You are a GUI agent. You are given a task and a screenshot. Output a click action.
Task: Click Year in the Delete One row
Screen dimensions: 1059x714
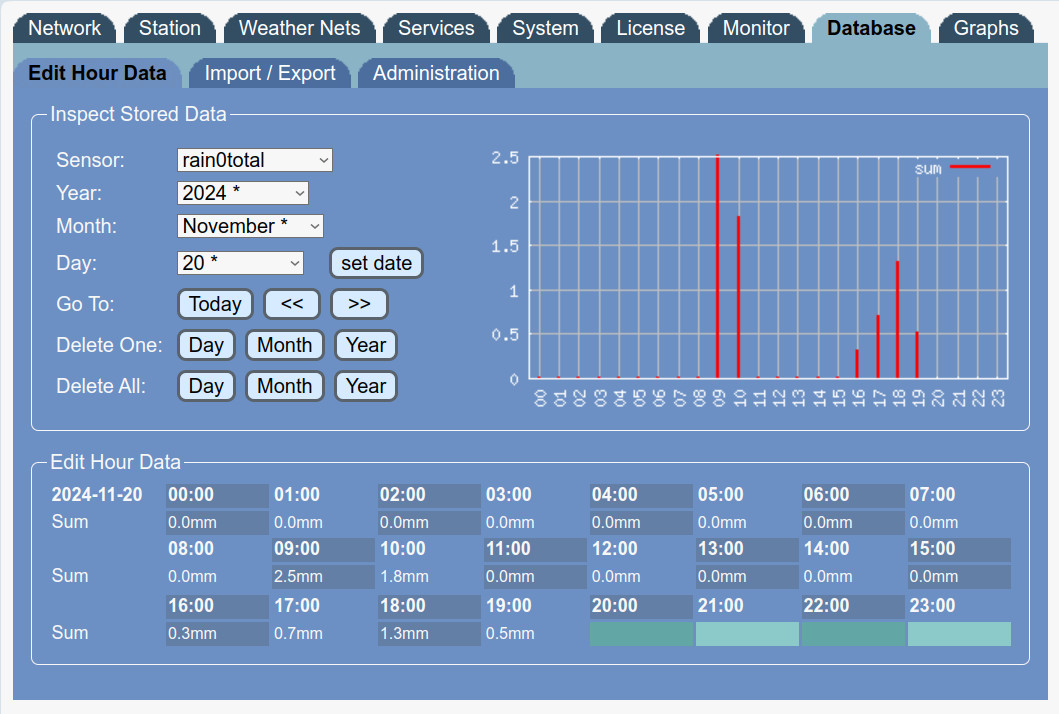366,345
